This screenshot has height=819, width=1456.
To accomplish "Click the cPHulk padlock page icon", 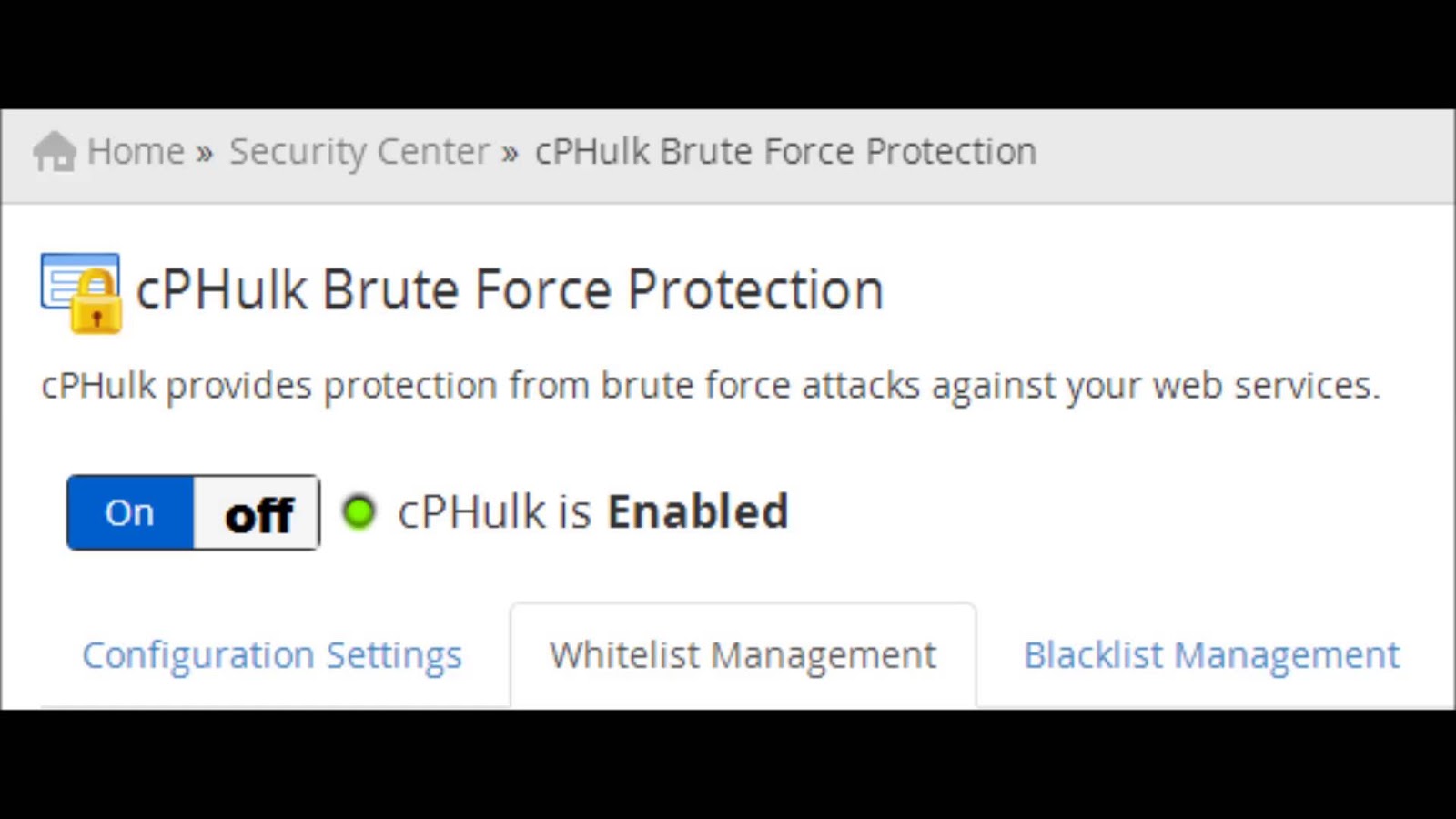I will tap(81, 293).
